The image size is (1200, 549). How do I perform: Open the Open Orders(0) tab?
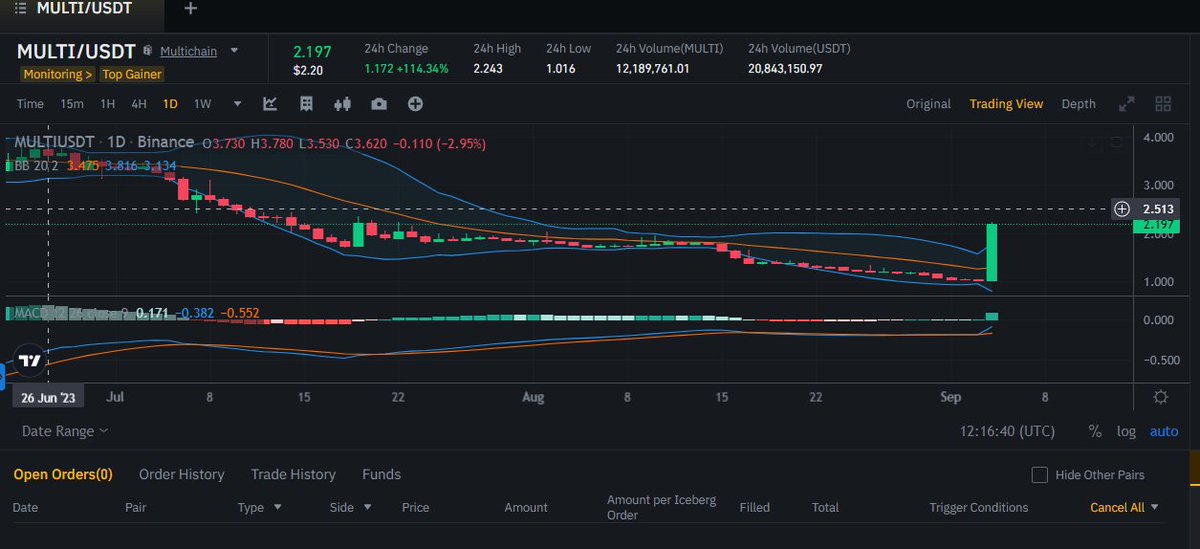coord(63,474)
